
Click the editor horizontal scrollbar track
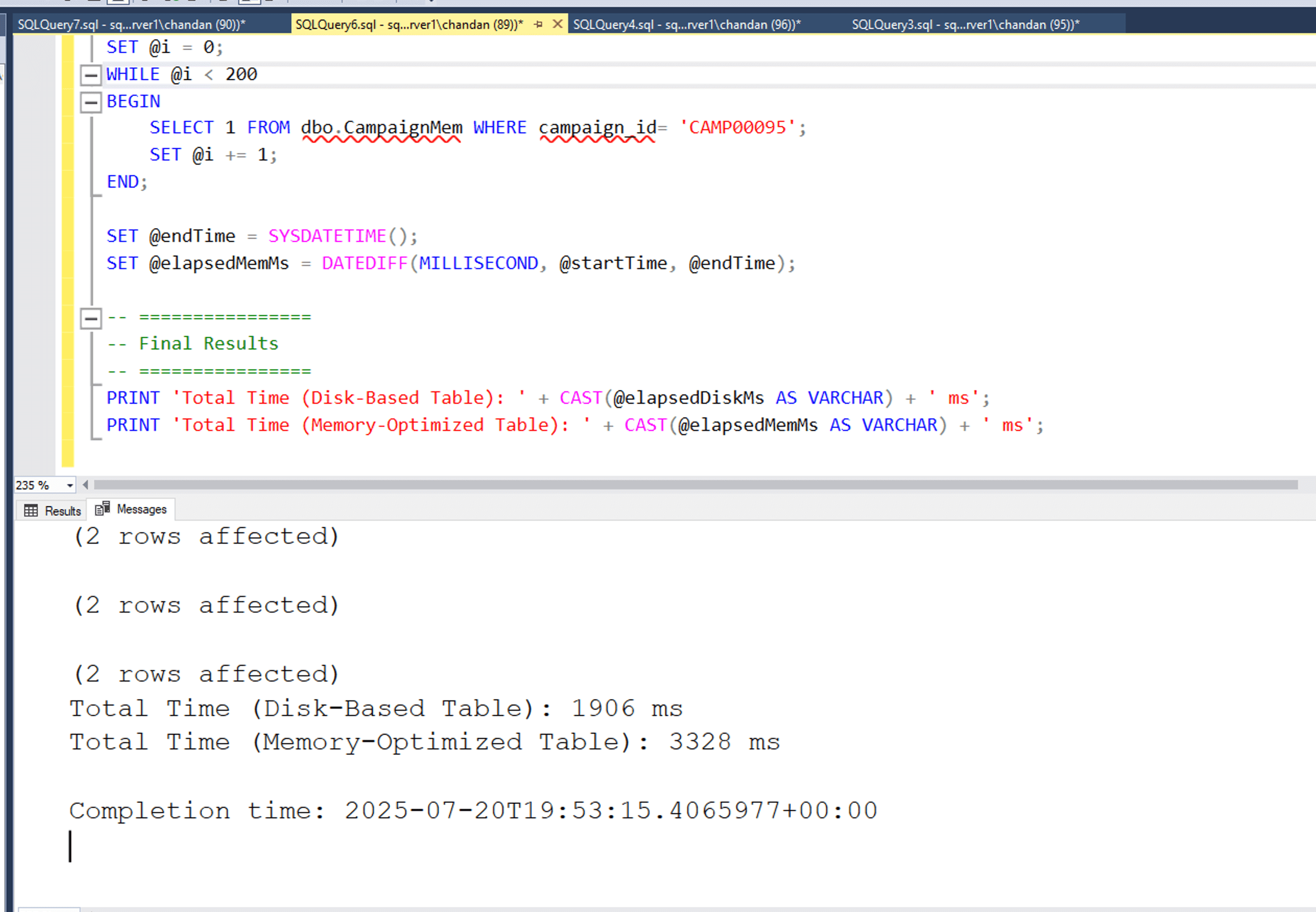pyautogui.click(x=685, y=485)
